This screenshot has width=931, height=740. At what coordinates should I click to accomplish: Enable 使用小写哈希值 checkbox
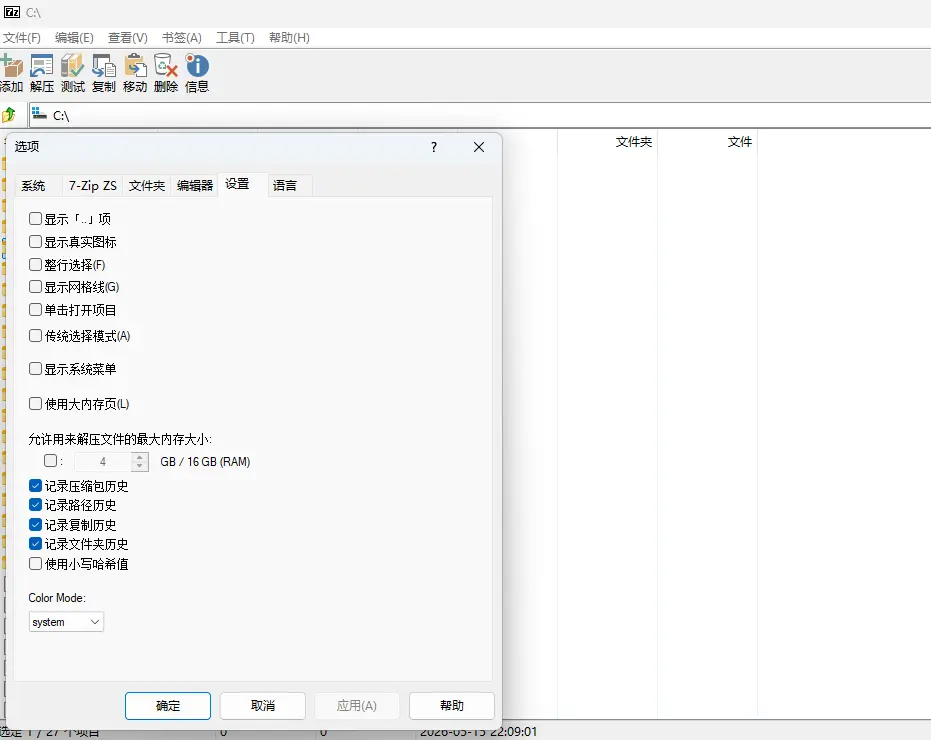click(35, 564)
